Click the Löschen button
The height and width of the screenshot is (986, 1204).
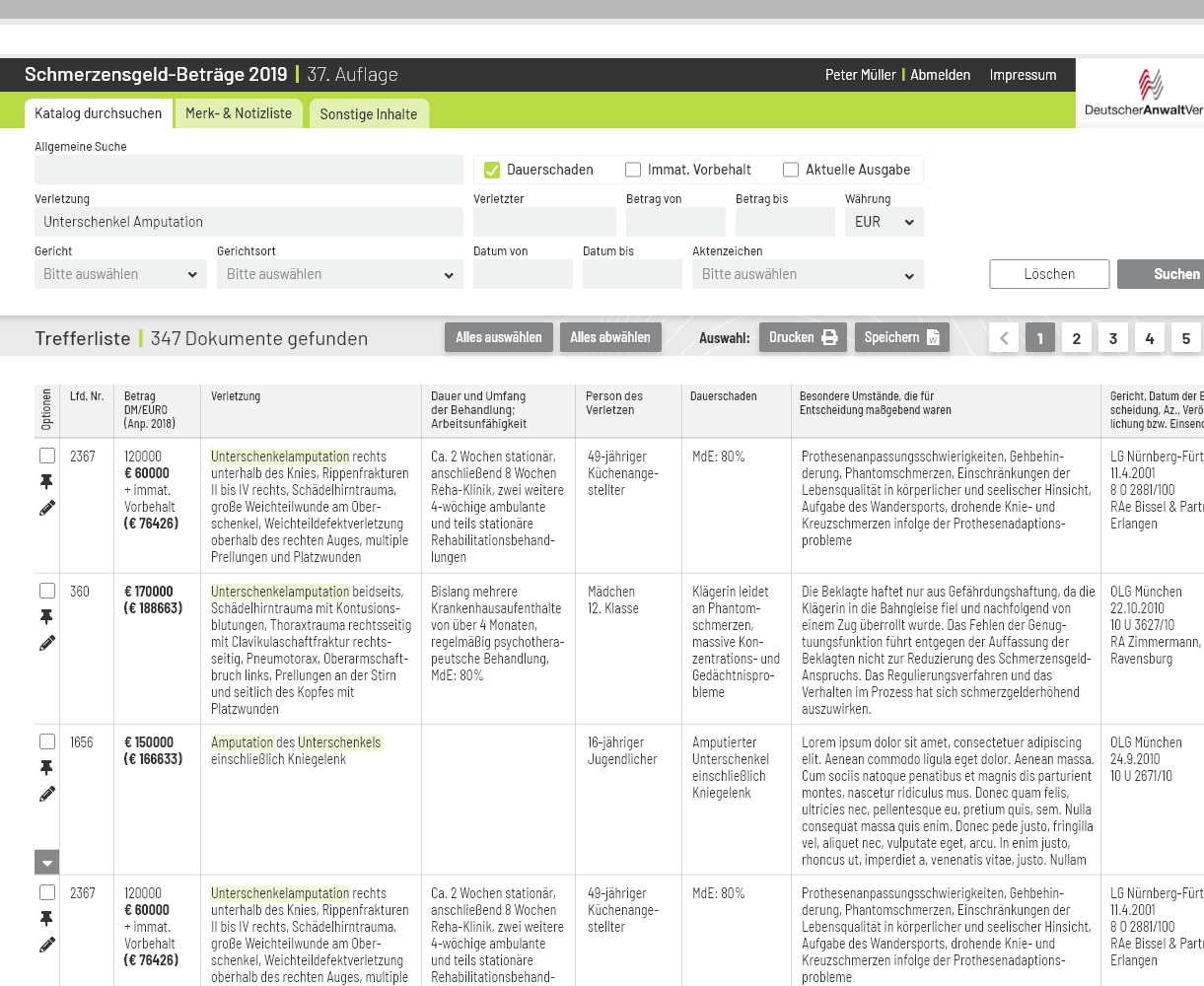pyautogui.click(x=1049, y=274)
